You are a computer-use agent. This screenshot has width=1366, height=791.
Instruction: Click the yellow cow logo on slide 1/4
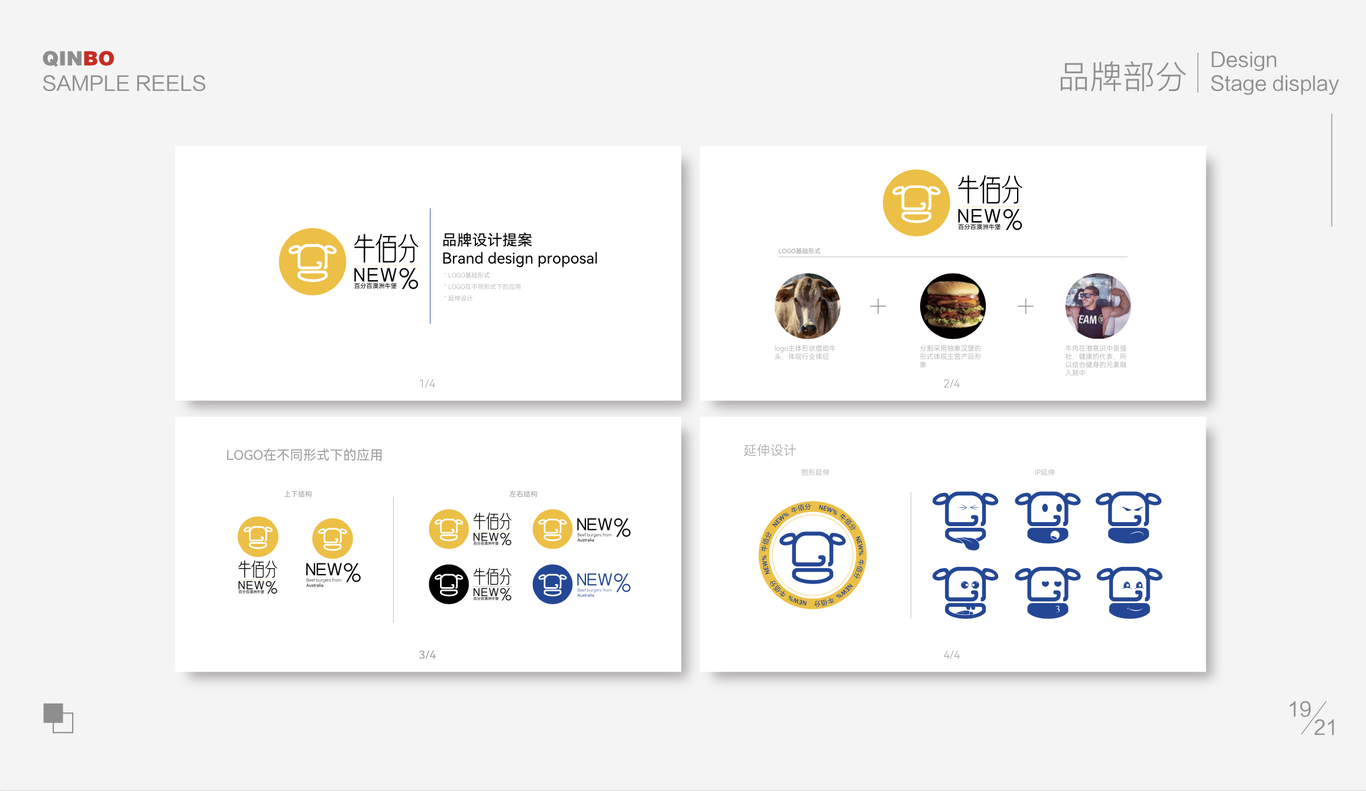click(312, 262)
